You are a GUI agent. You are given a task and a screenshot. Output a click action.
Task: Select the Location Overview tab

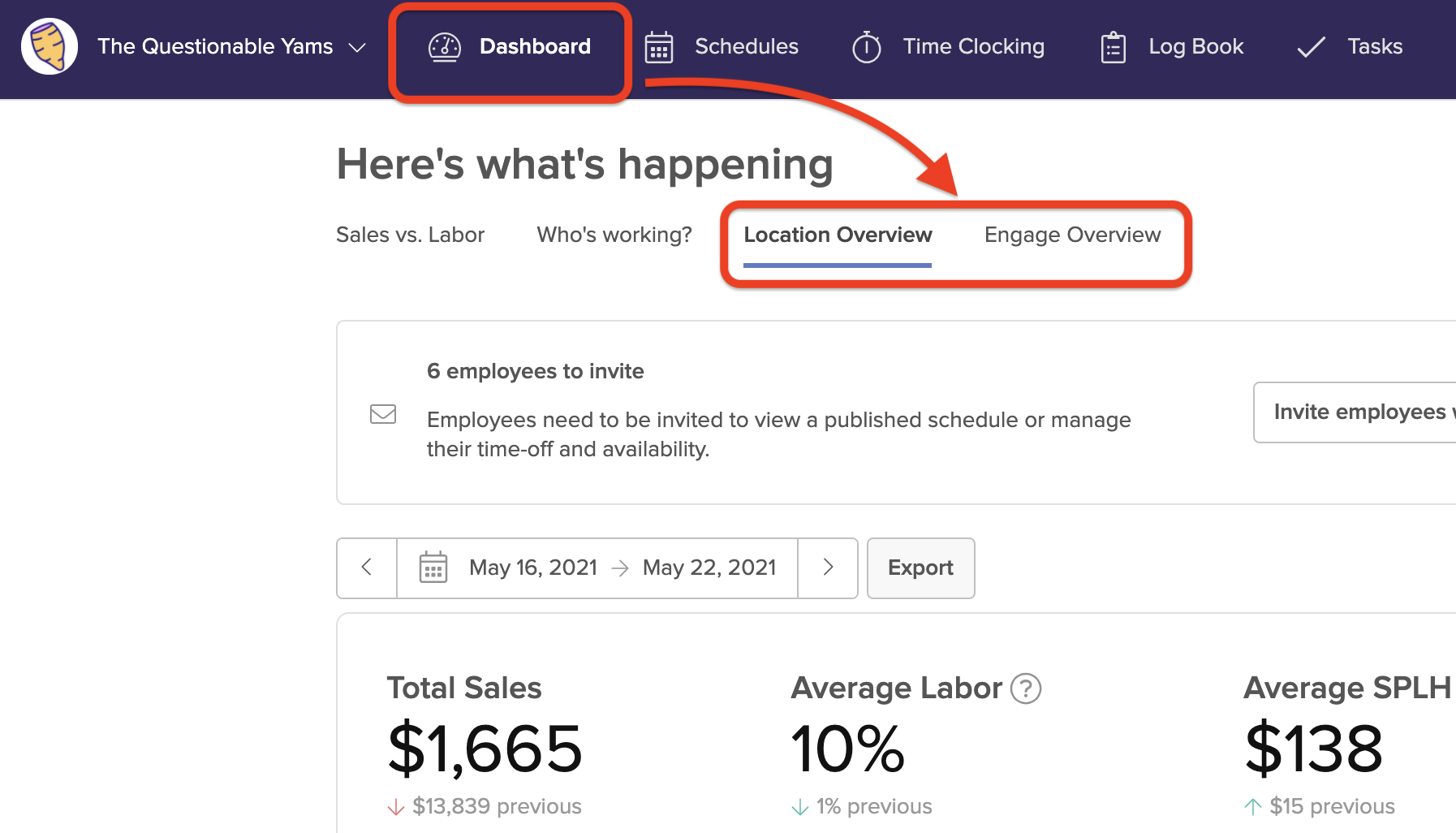coord(838,235)
